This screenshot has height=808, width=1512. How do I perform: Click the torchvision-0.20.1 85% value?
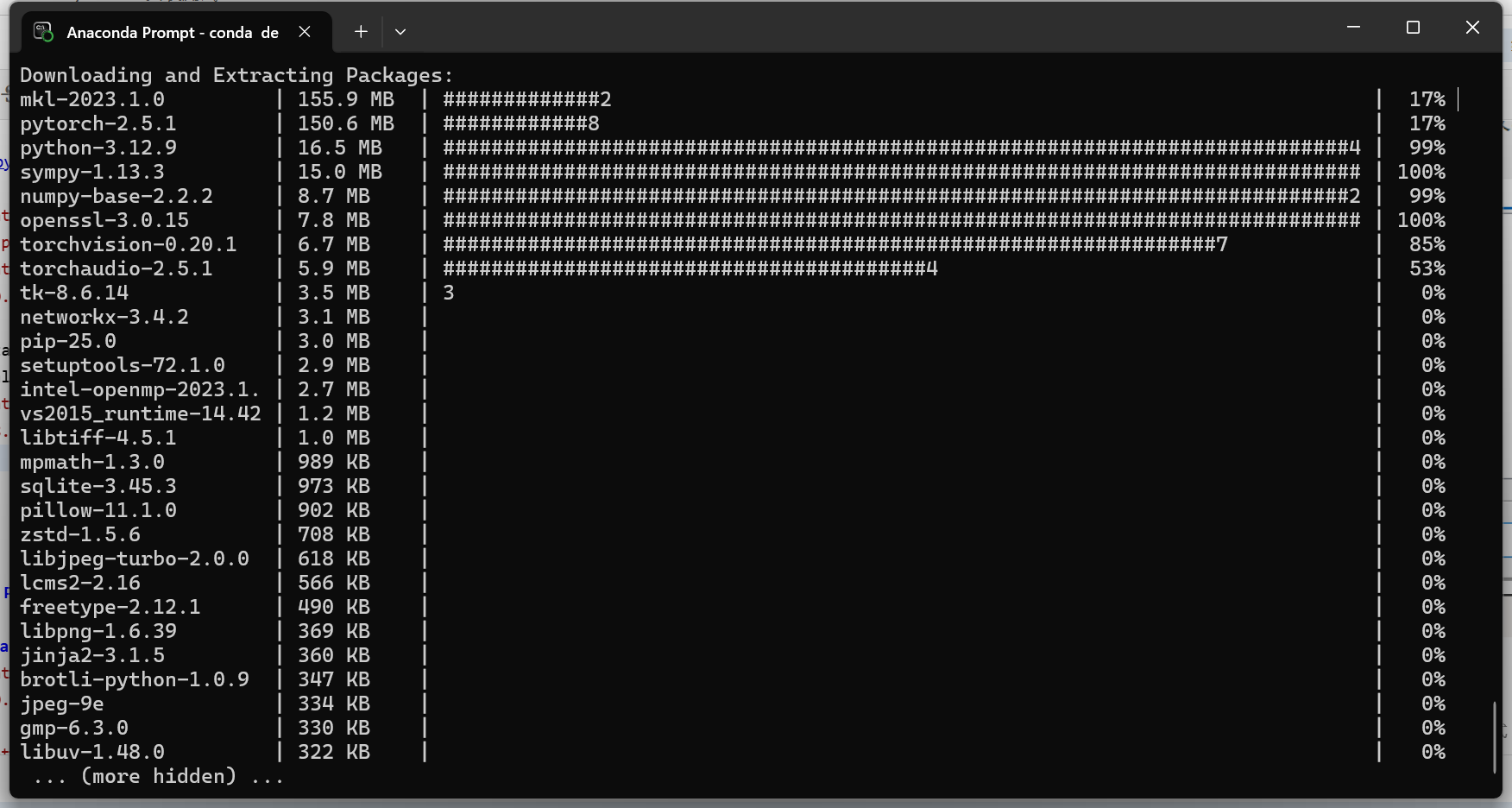pyautogui.click(x=1427, y=244)
